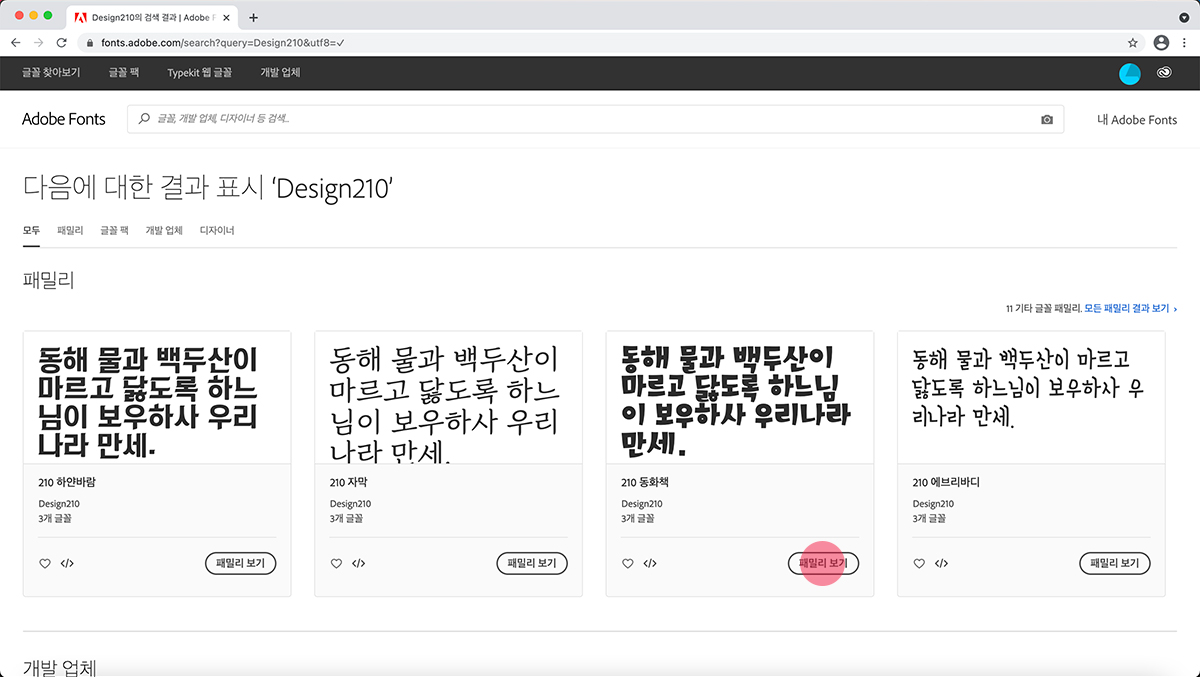1200x677 pixels.
Task: Click the search magnifier icon in font search
Action: tap(145, 119)
